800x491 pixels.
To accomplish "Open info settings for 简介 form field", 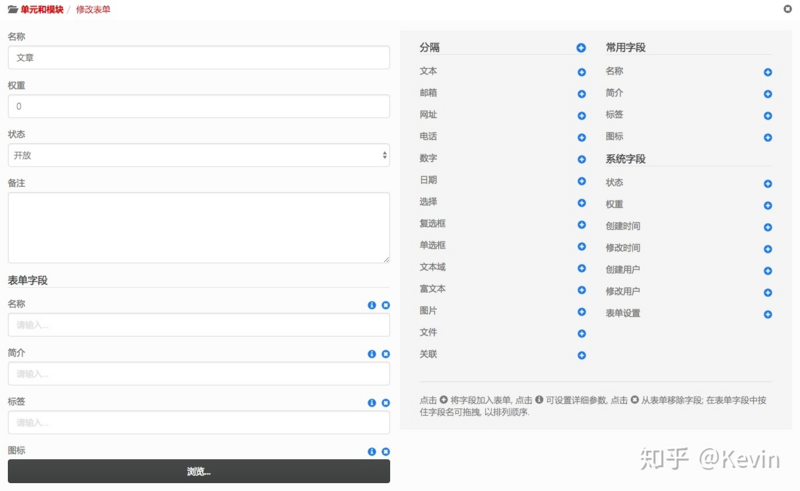I will [372, 354].
